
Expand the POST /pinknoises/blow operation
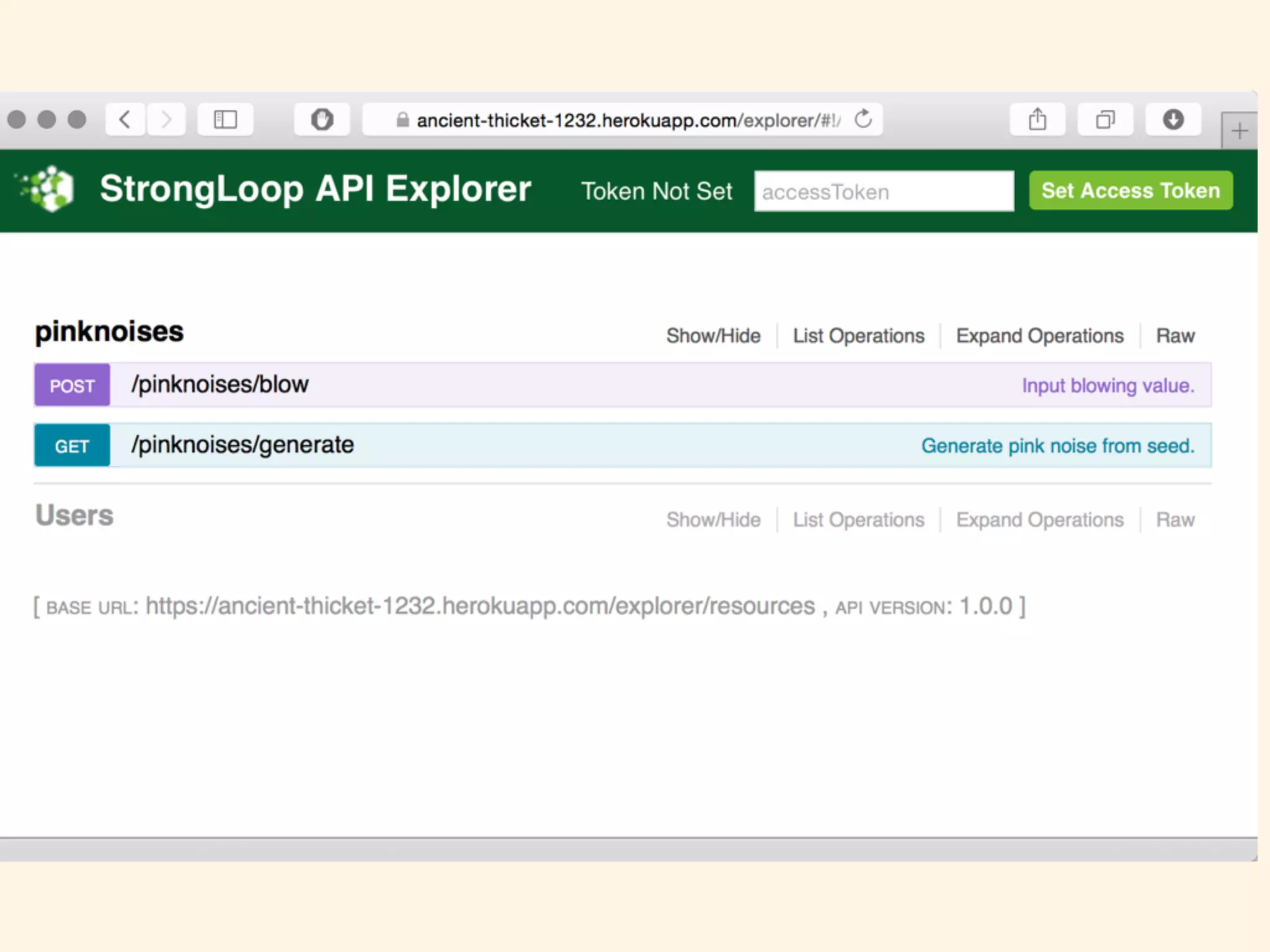coord(220,385)
